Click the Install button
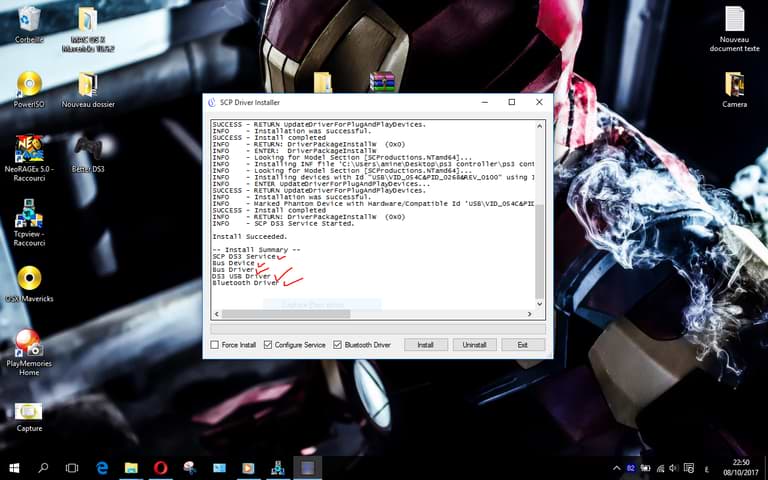The height and width of the screenshot is (480, 768). (426, 345)
